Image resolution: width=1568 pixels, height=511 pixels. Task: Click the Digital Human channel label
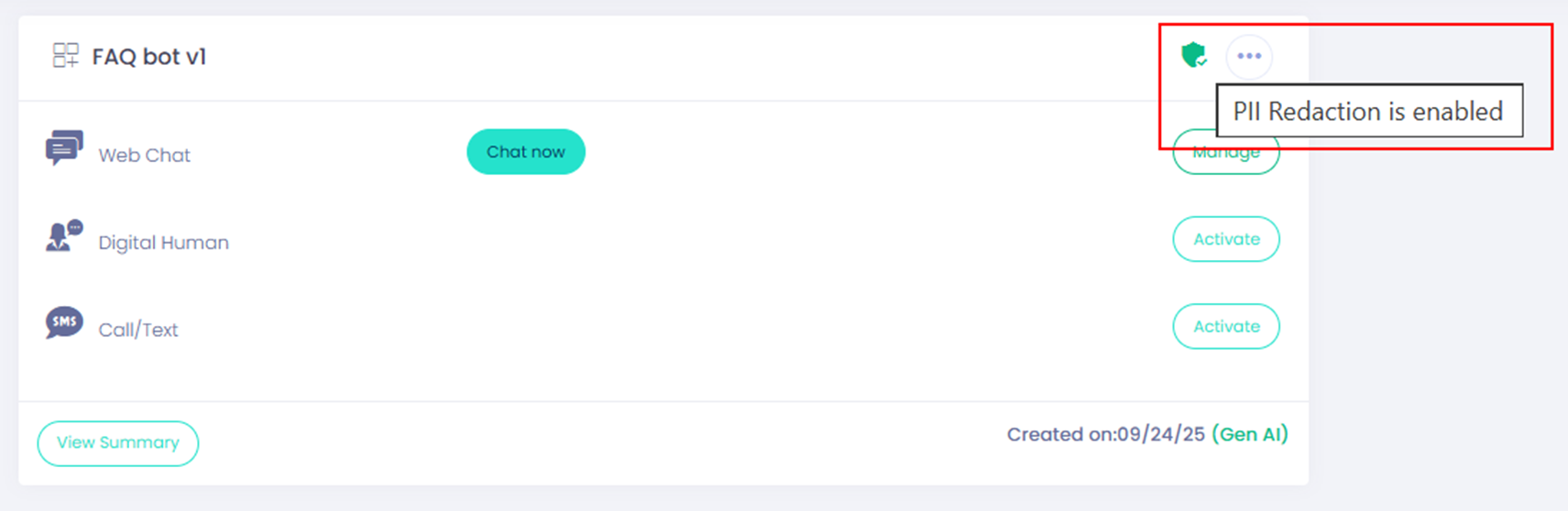point(164,243)
